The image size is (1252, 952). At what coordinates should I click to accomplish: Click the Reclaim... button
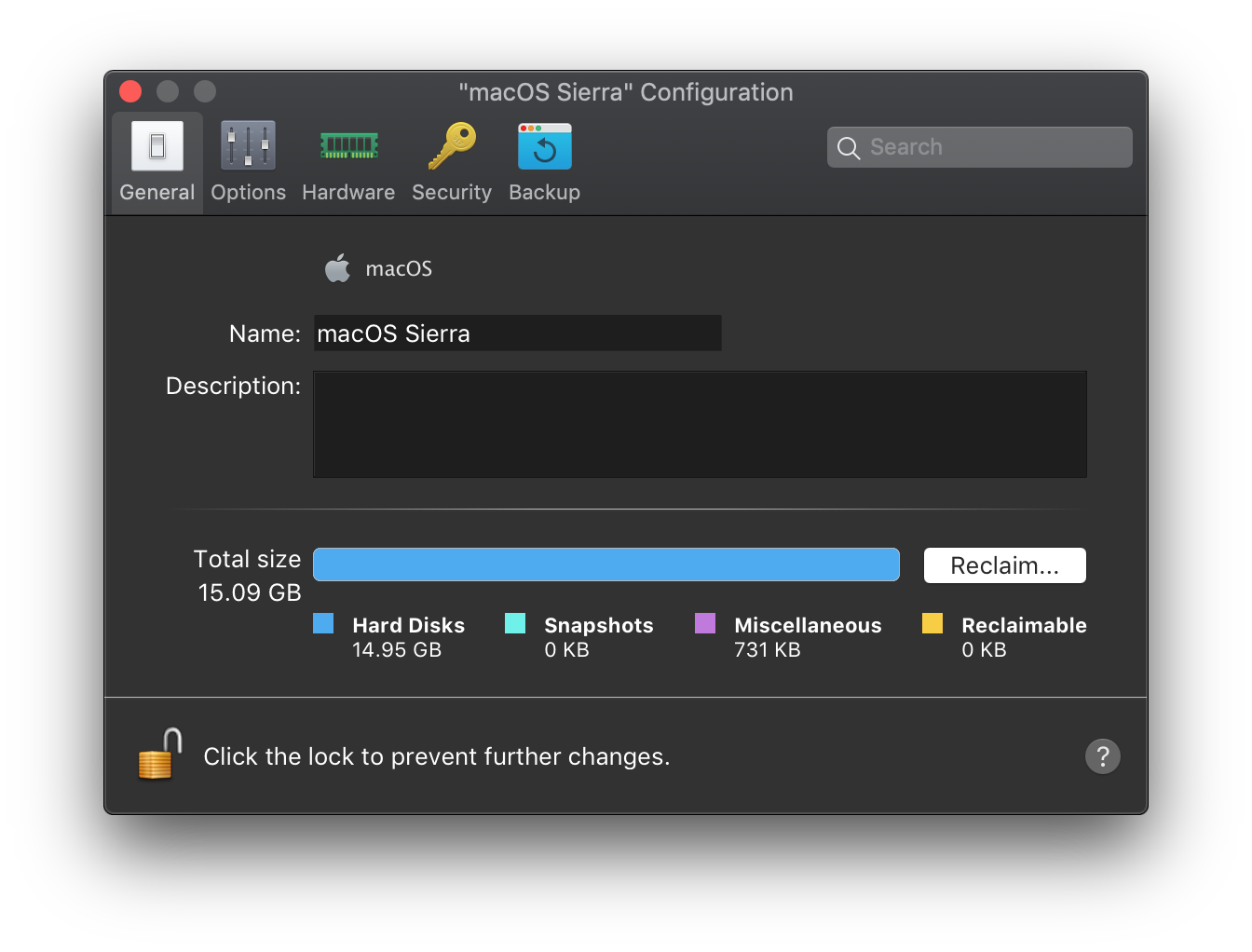click(1004, 564)
